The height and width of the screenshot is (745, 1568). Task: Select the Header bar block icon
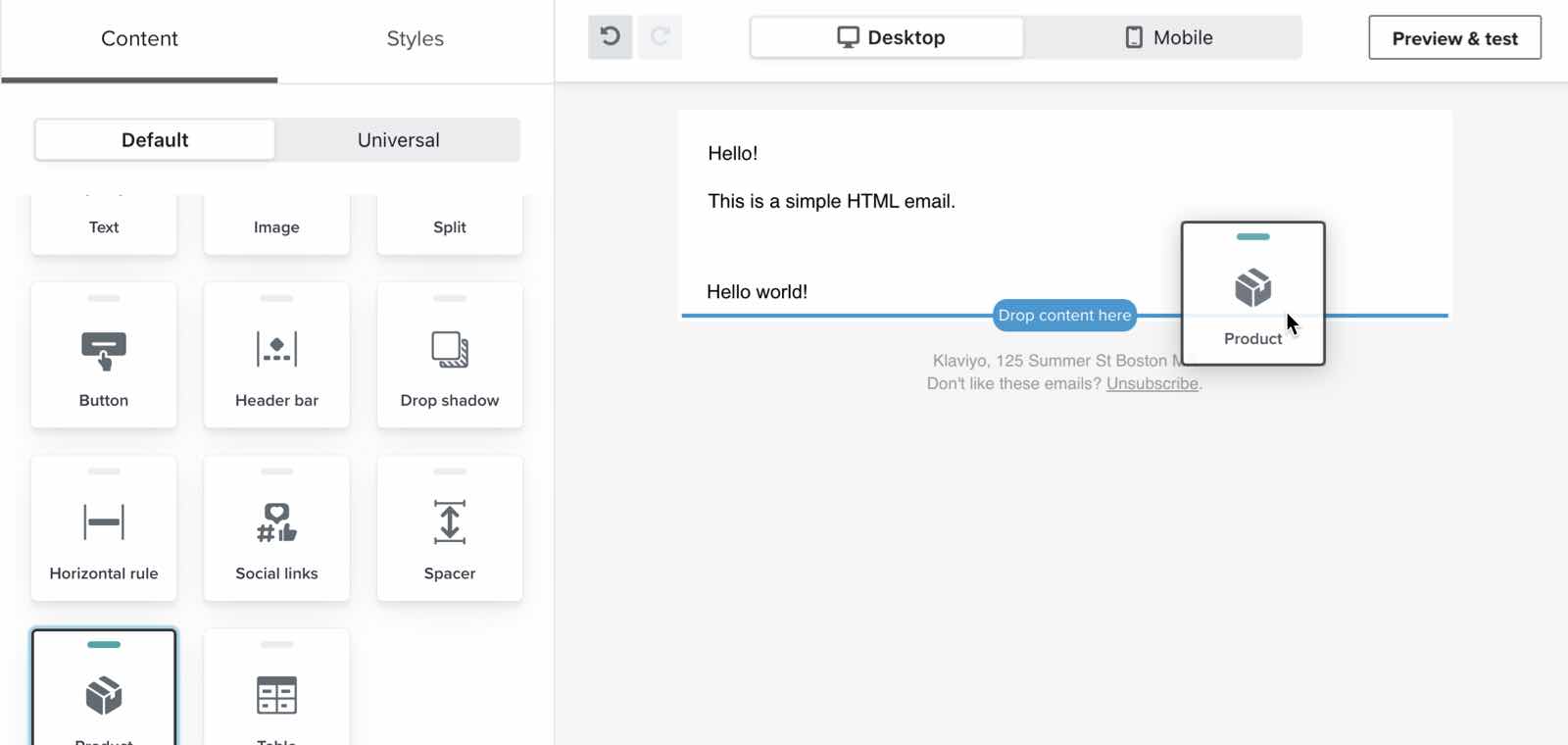[276, 349]
